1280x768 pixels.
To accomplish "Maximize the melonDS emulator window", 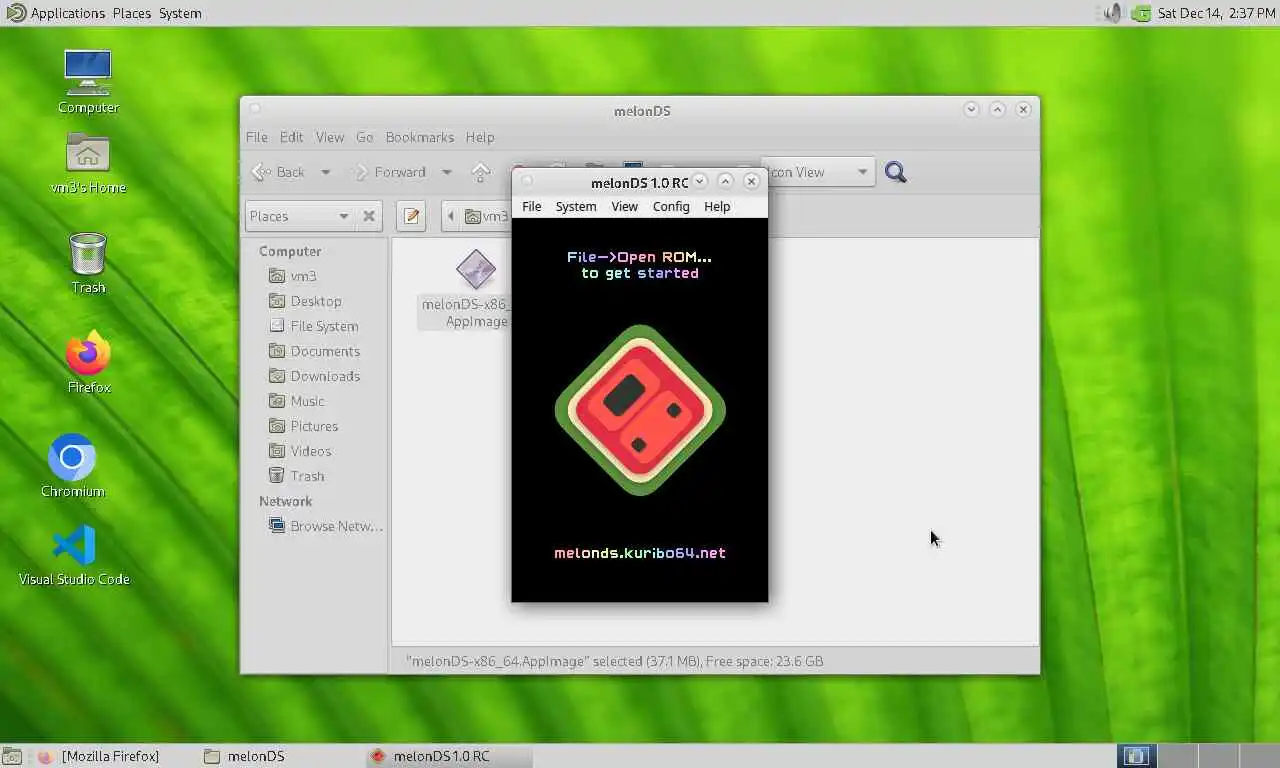I will click(726, 181).
